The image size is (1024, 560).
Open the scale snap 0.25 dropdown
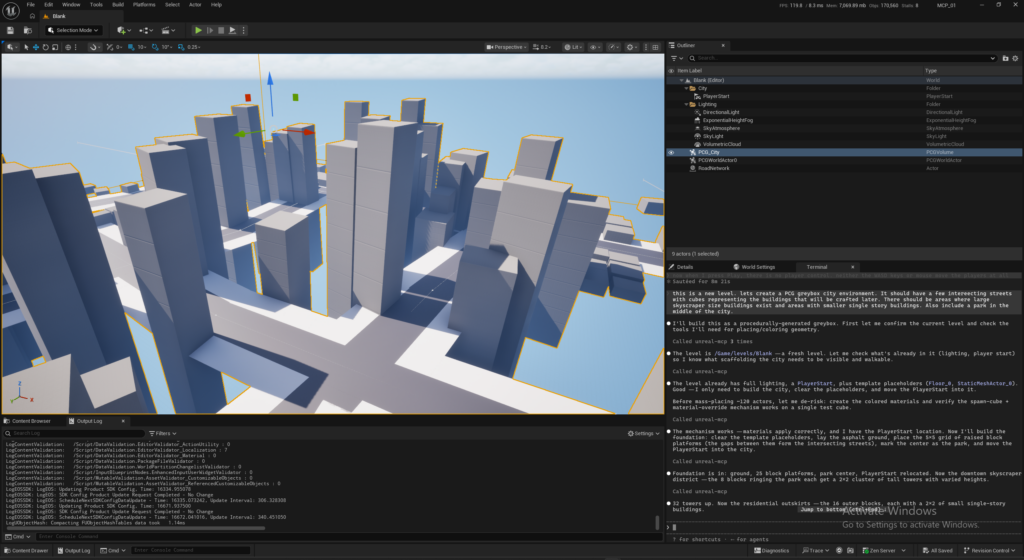[x=193, y=47]
